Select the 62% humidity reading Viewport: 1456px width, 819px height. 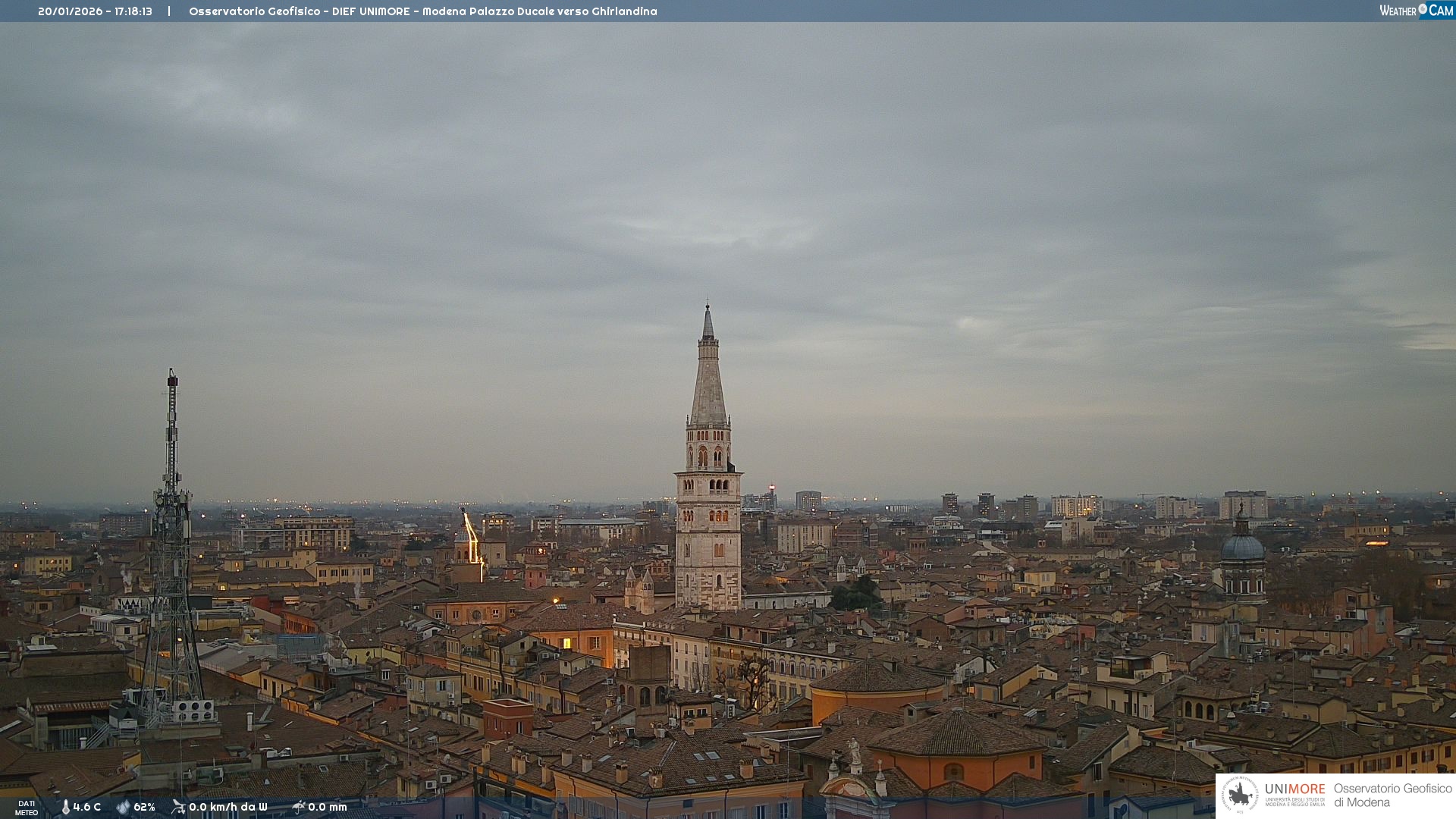coord(144,807)
